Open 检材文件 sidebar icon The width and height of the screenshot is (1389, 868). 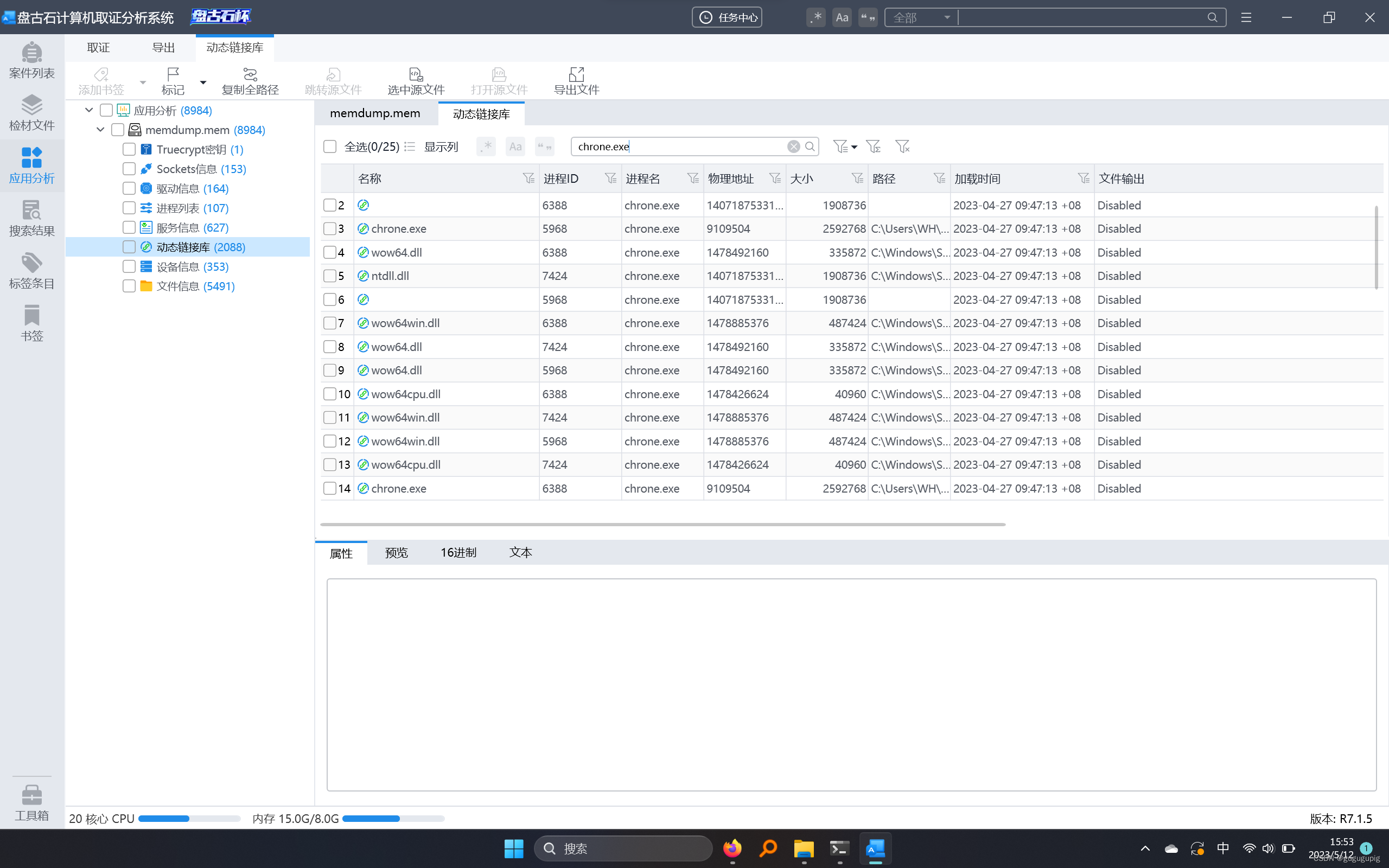31,112
